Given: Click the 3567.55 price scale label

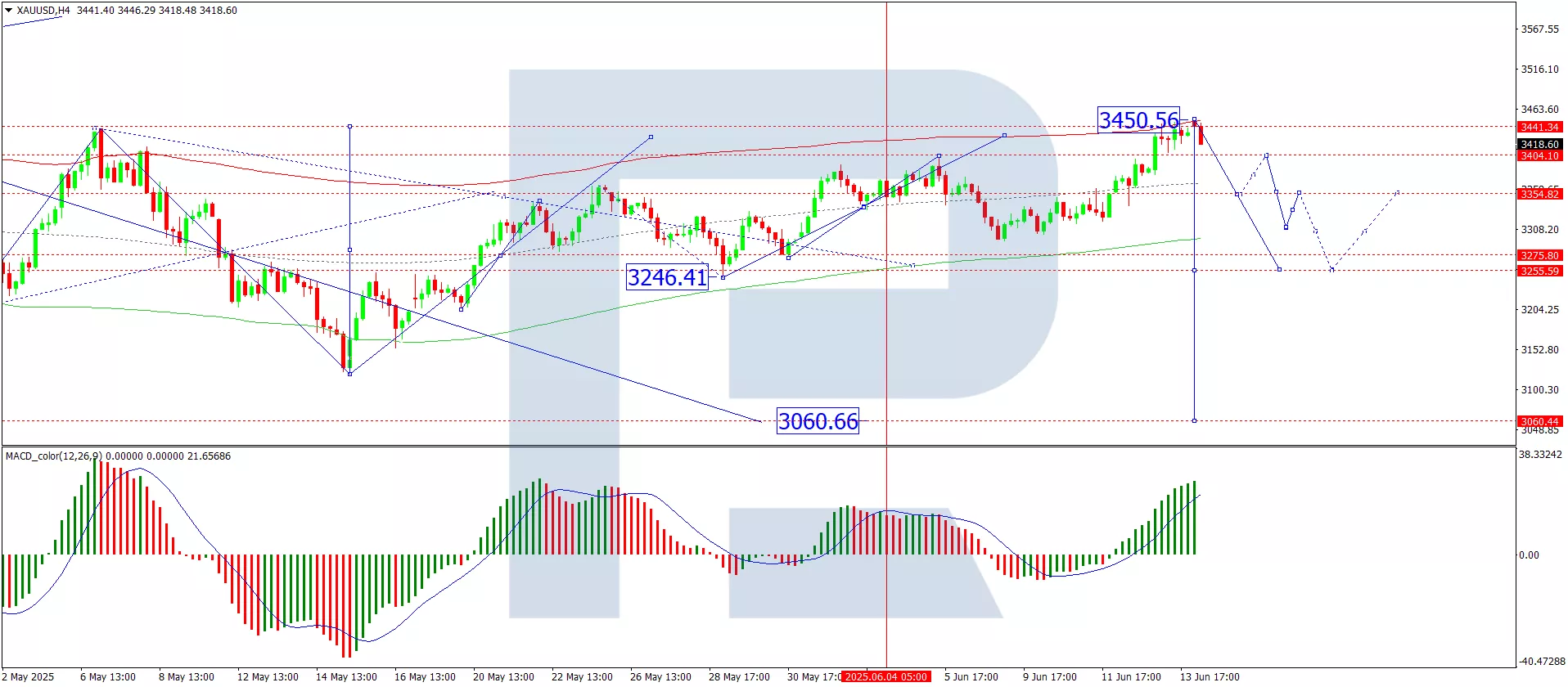Looking at the screenshot, I should 1539,29.
